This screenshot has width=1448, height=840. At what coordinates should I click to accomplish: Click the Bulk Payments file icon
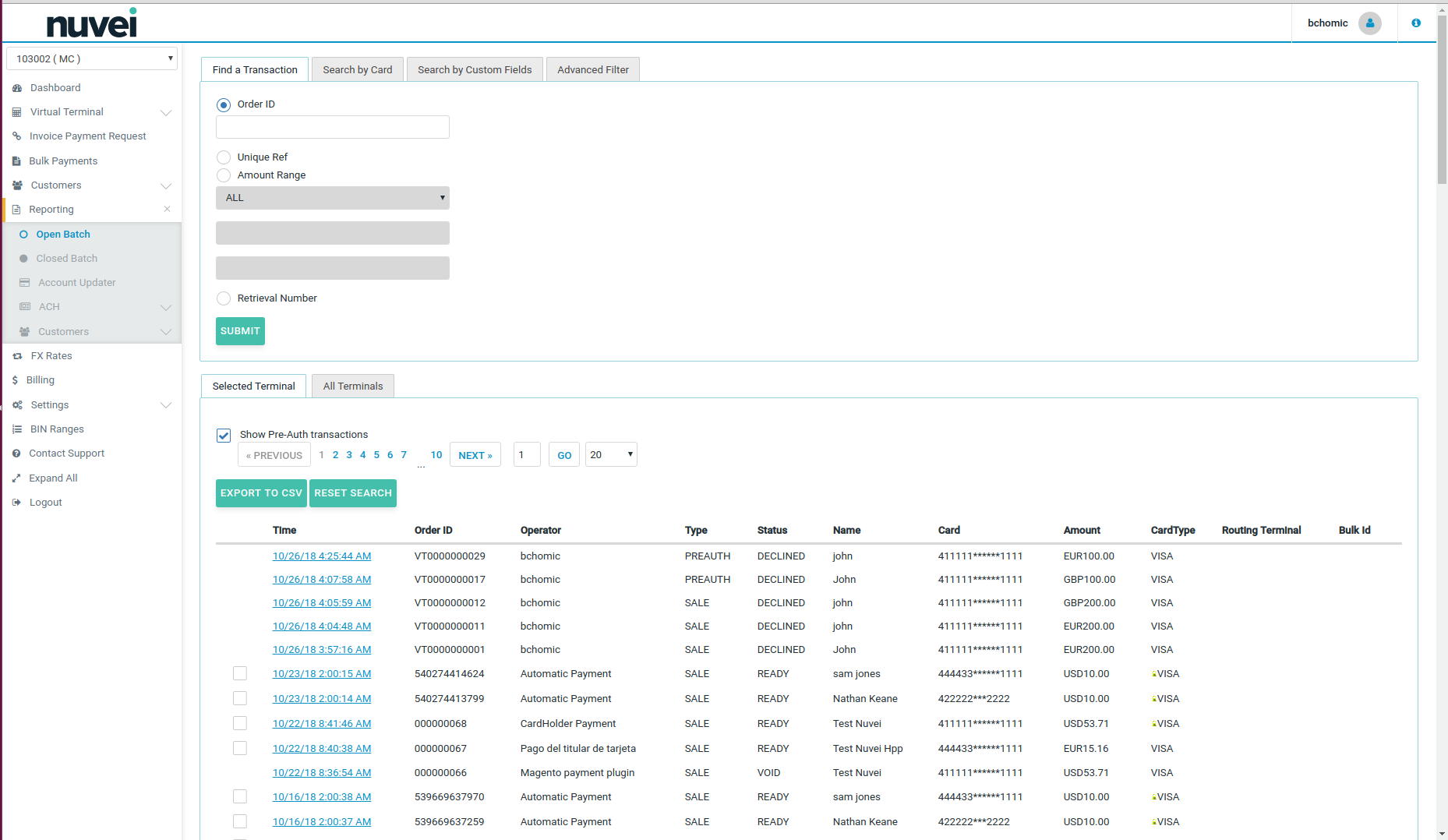pos(16,161)
